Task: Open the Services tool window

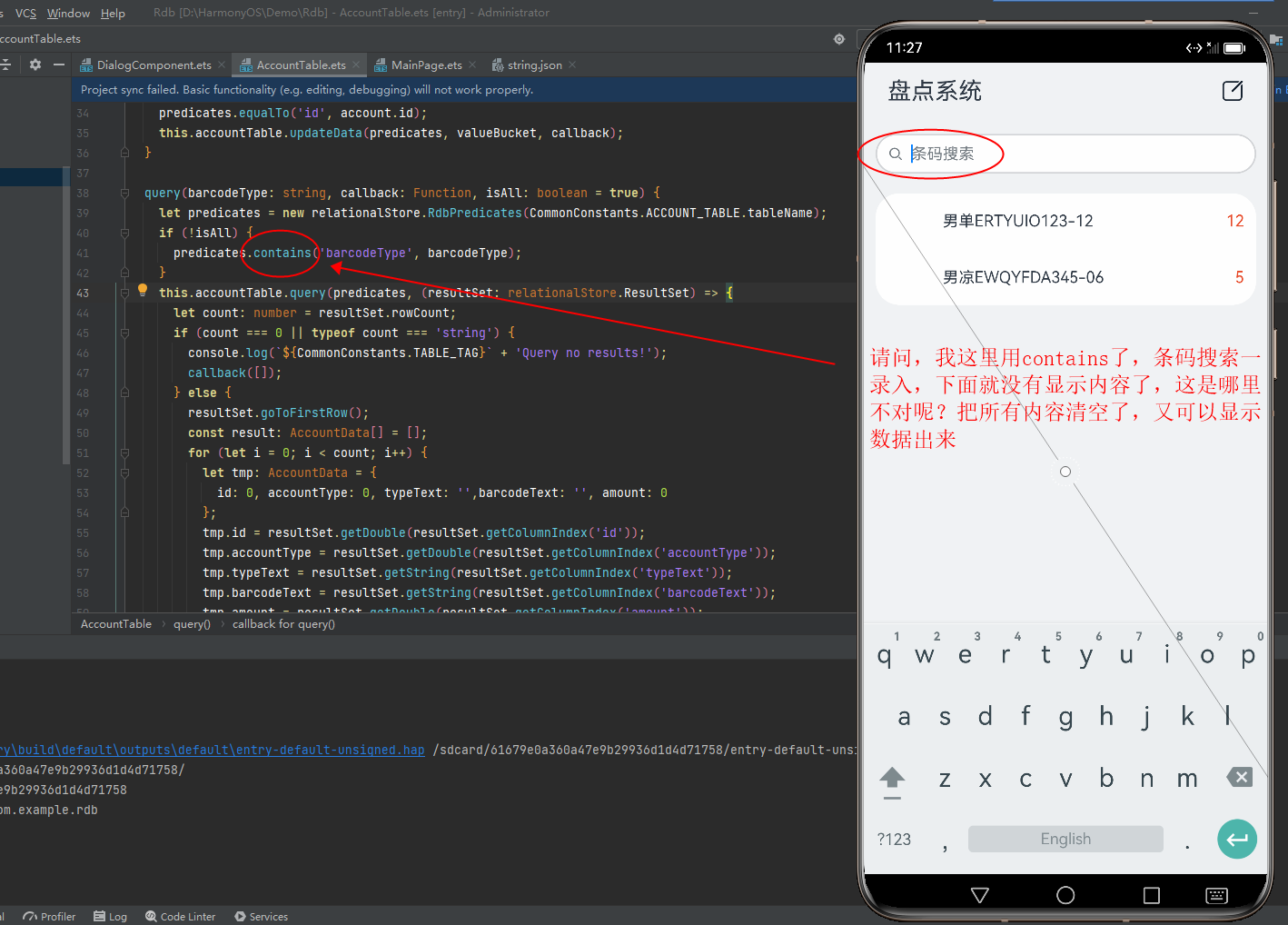Action: (261, 916)
